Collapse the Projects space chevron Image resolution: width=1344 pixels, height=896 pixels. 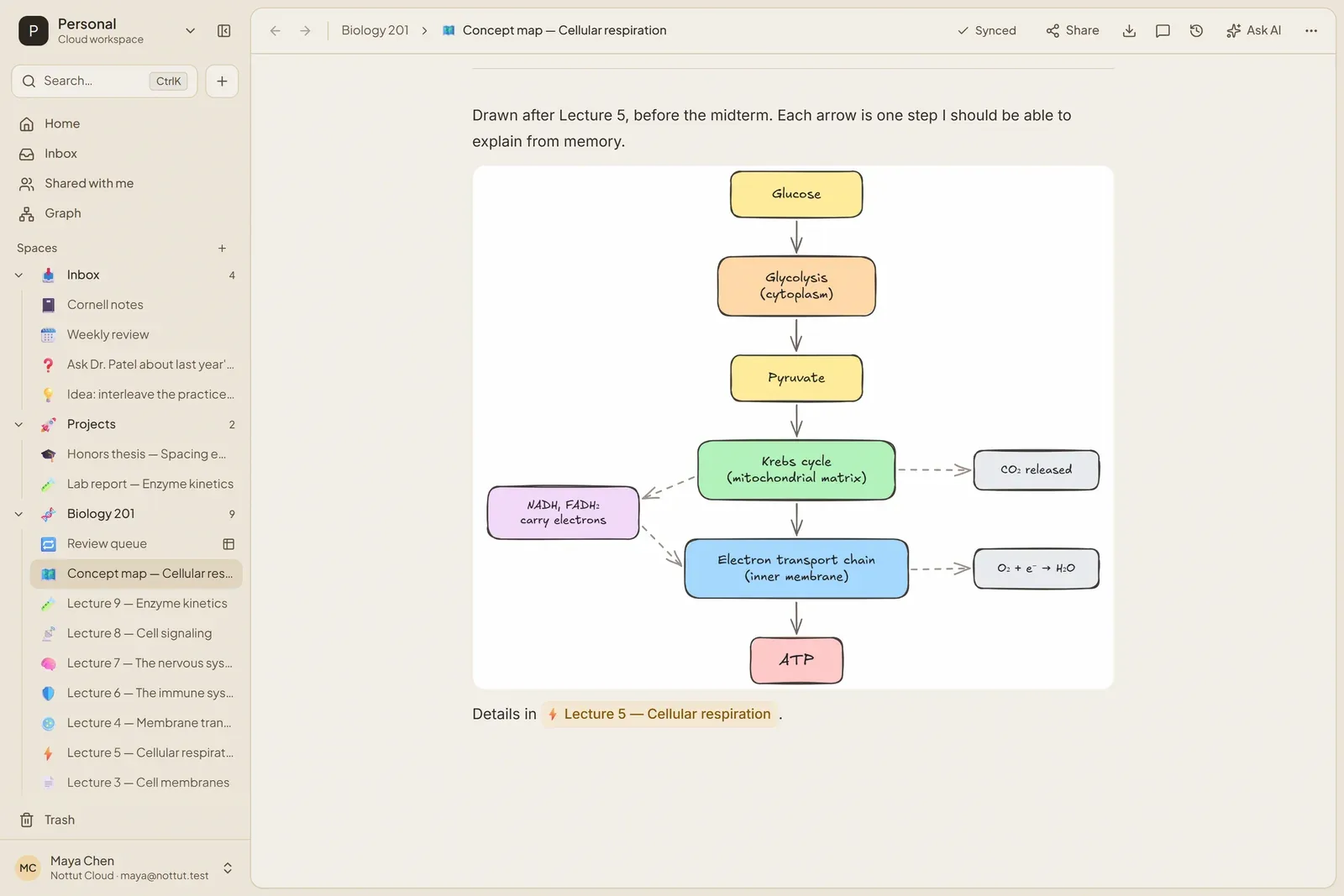[x=19, y=425]
